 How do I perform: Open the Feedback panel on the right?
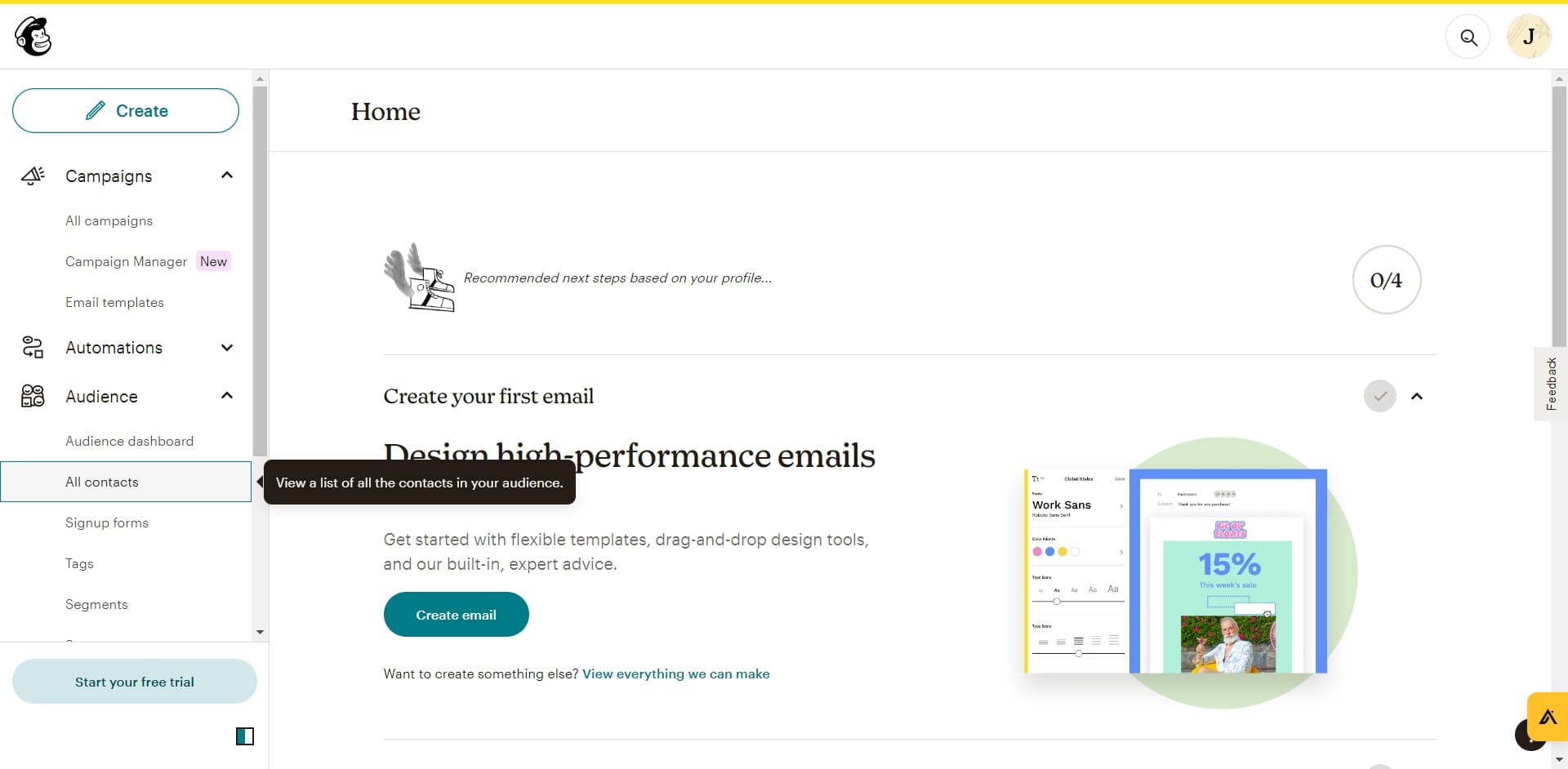1551,384
